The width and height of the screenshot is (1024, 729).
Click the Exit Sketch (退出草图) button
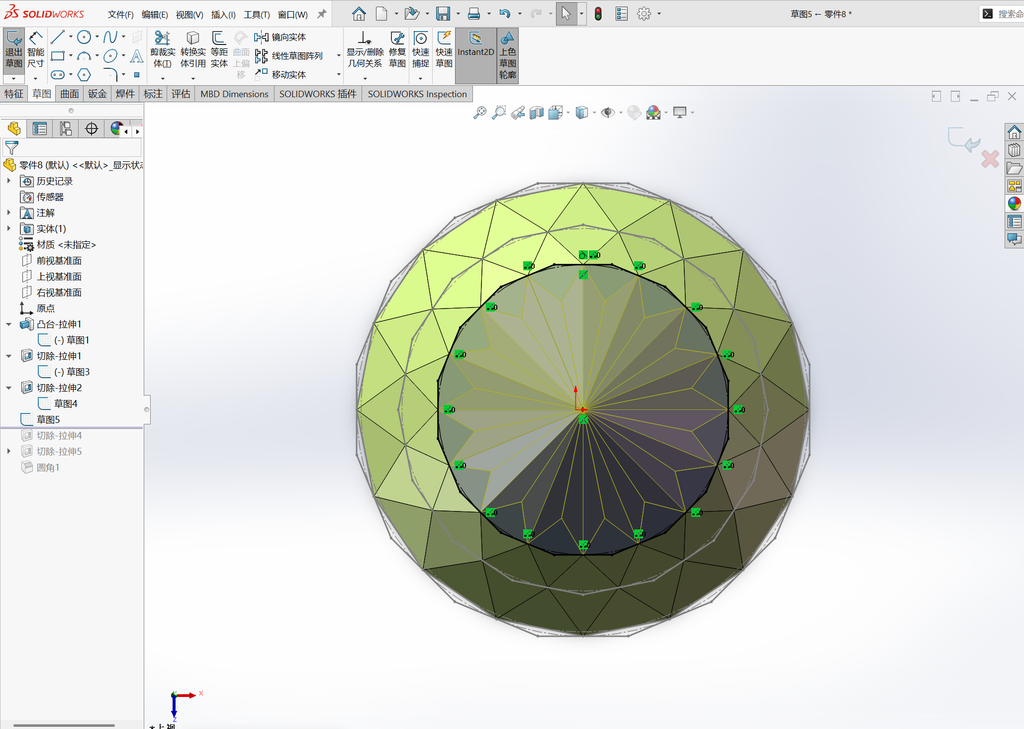(14, 50)
